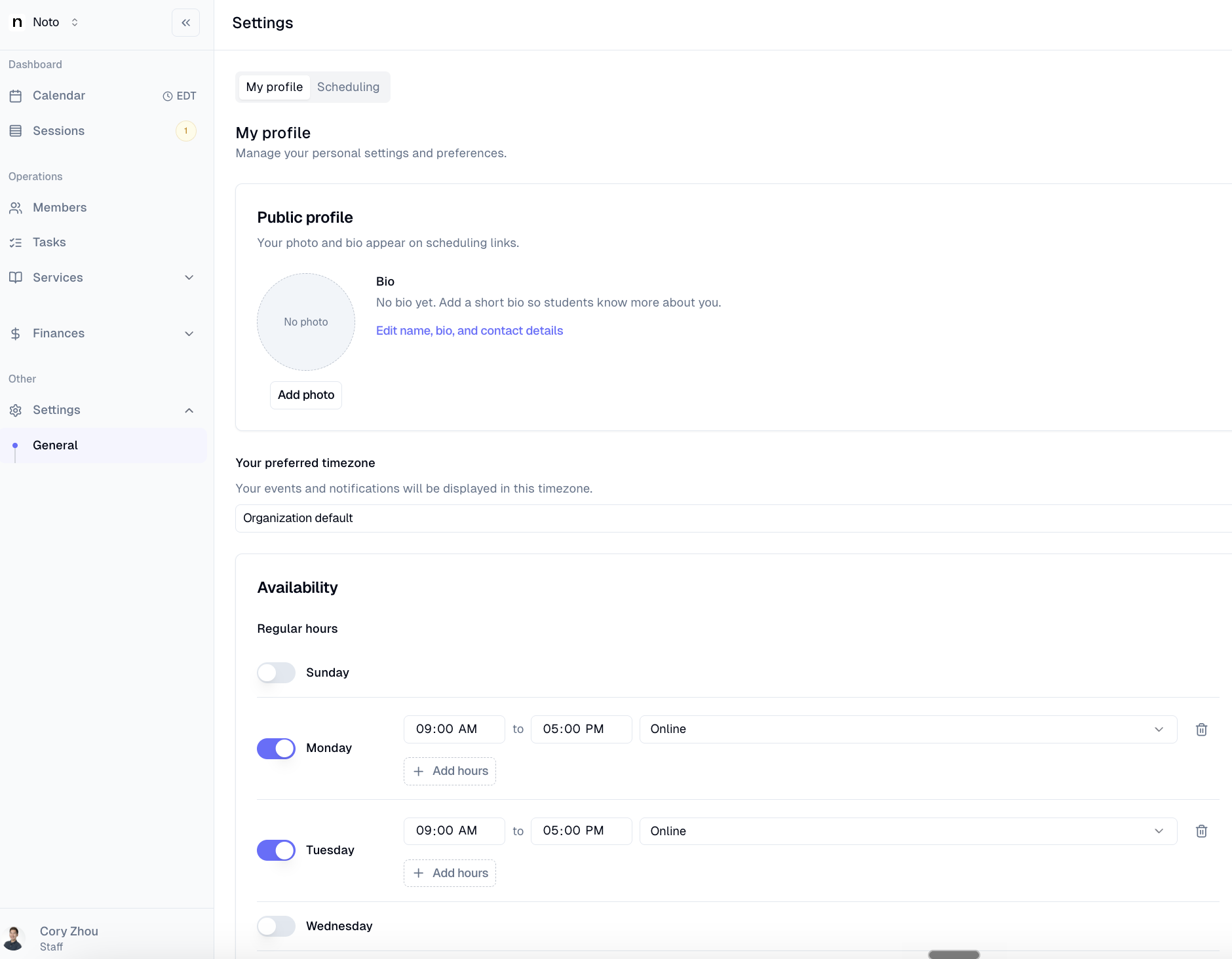Image resolution: width=1232 pixels, height=959 pixels.
Task: Enable Sunday availability toggle
Action: pos(276,673)
